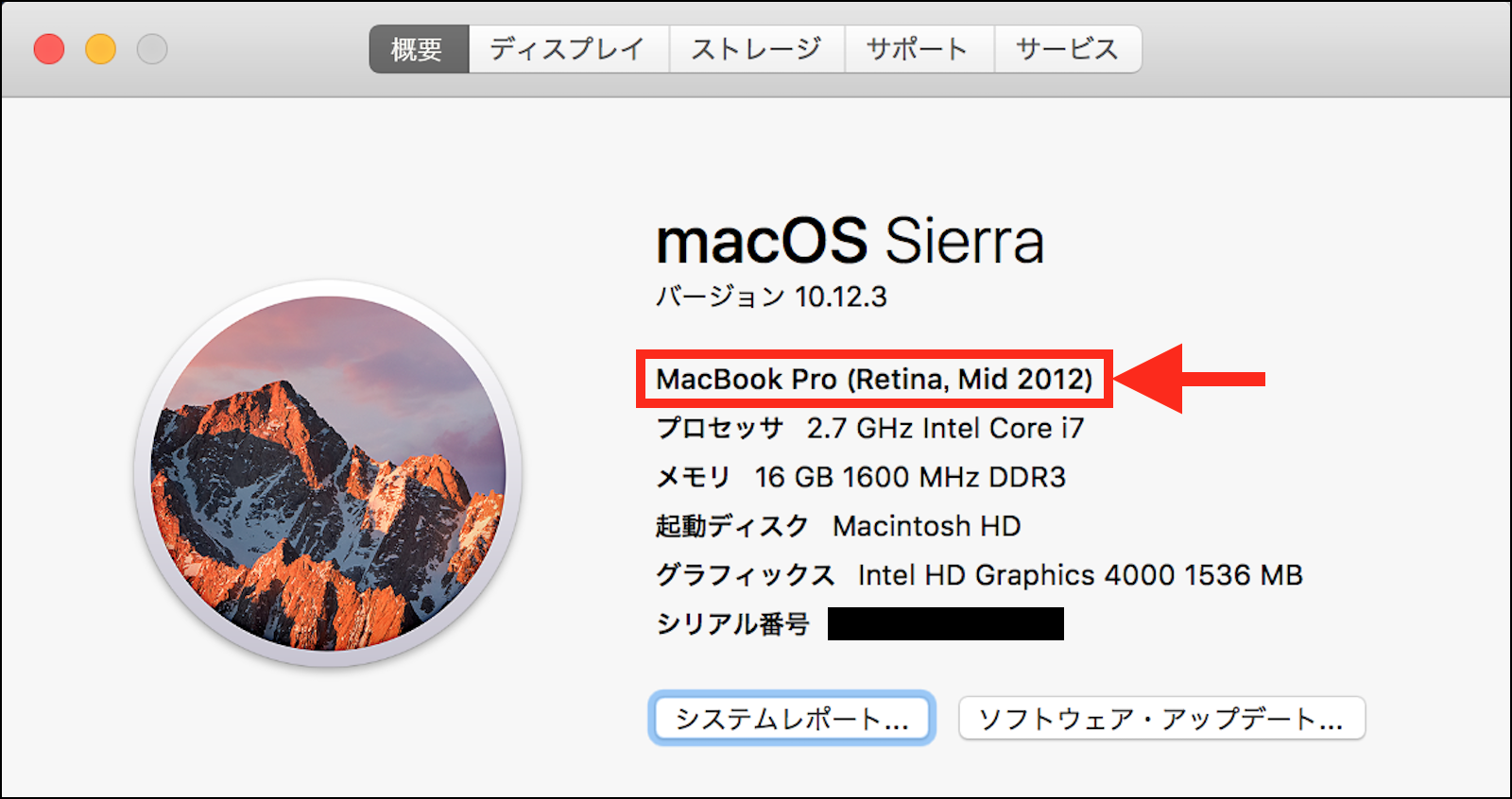Screen dimensions: 1512x799
Task: Click the システムレポート... button
Action: 792,719
